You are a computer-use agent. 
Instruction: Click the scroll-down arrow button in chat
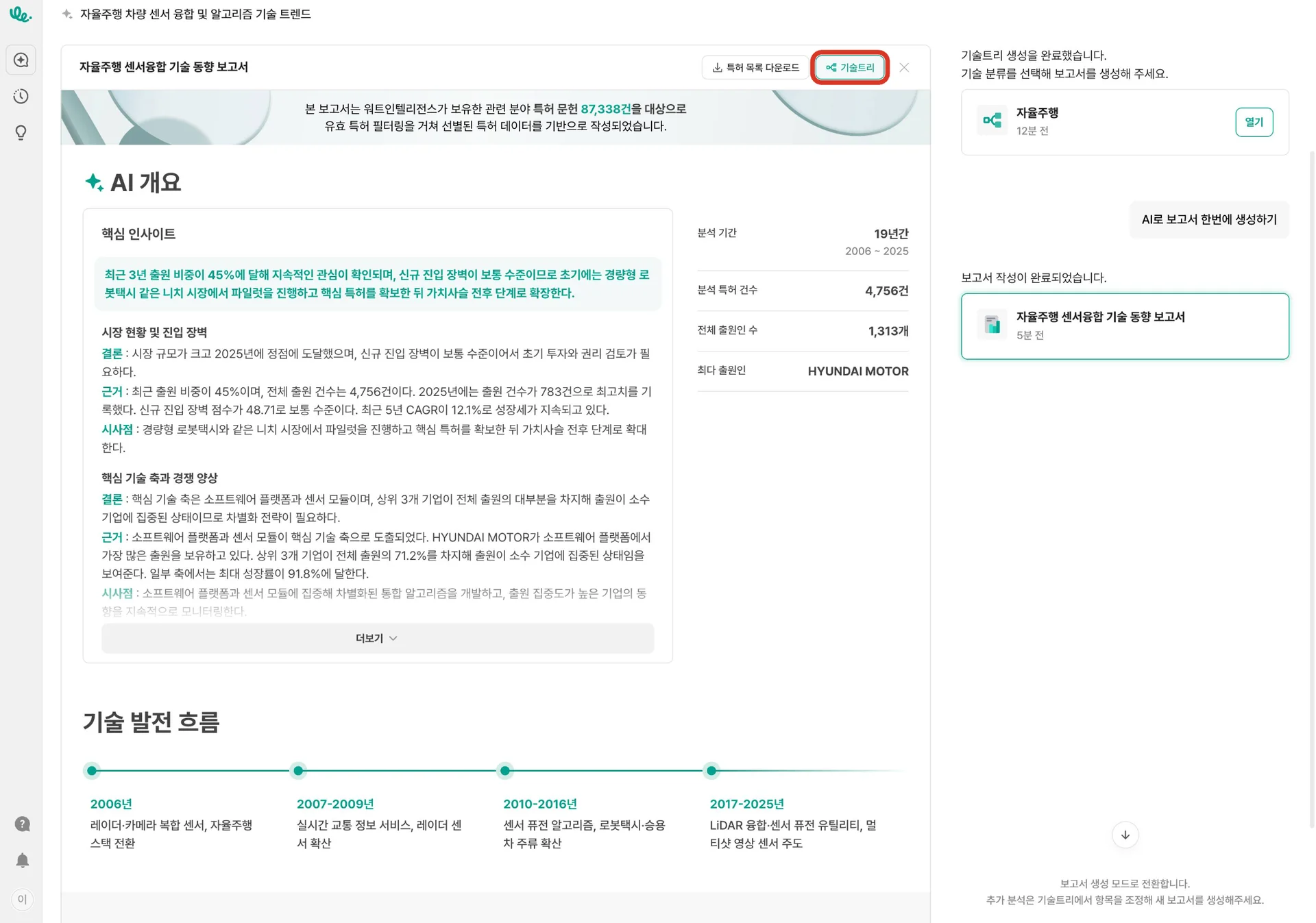[x=1125, y=835]
